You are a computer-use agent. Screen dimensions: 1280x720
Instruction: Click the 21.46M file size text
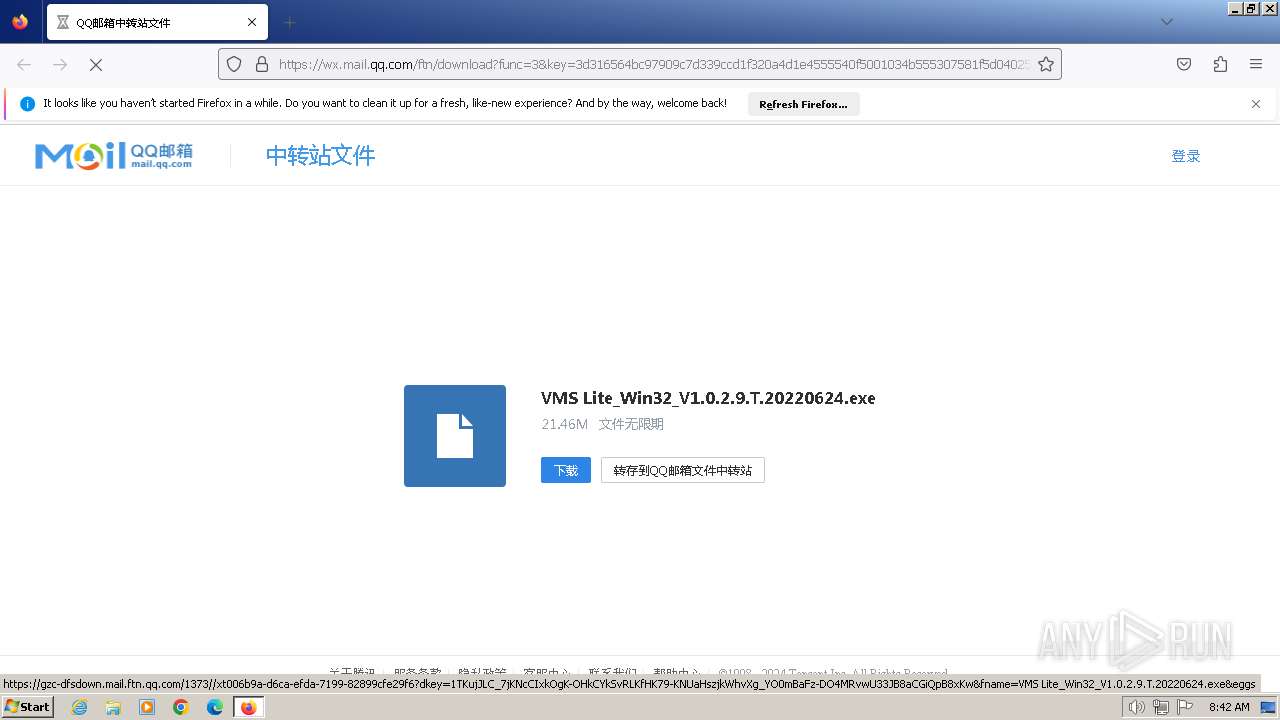(564, 424)
